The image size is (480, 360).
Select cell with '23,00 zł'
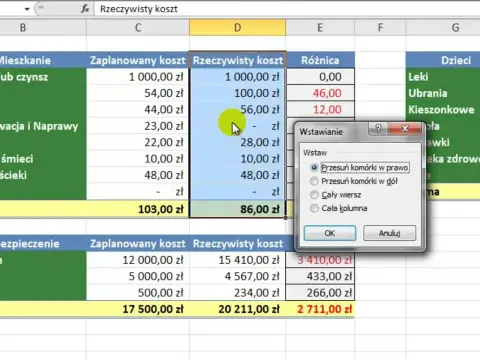pyautogui.click(x=138, y=126)
